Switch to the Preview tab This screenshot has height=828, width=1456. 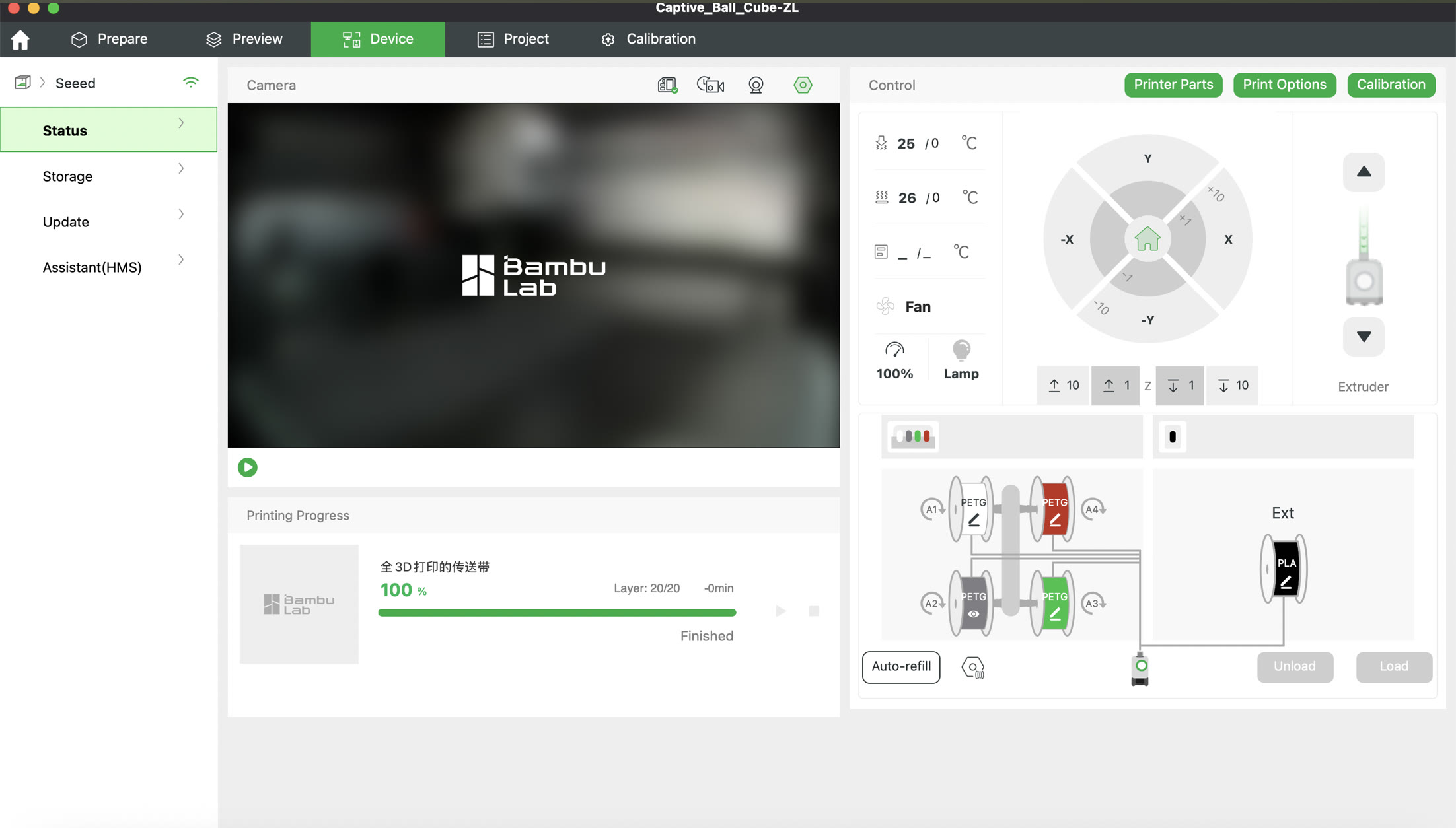click(244, 39)
